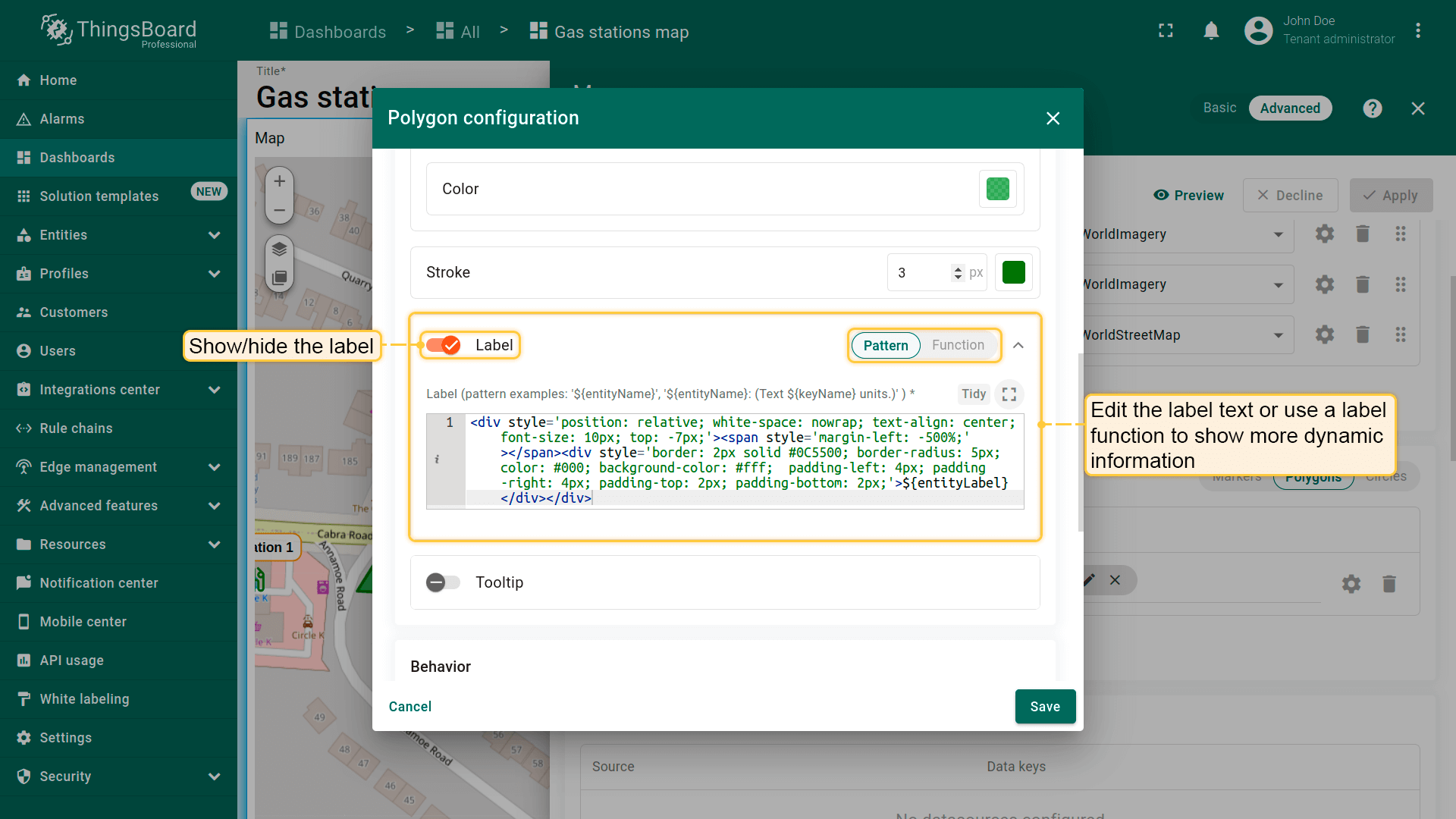The height and width of the screenshot is (819, 1456).
Task: Open the ThingsBoard logo home link
Action: click(119, 31)
